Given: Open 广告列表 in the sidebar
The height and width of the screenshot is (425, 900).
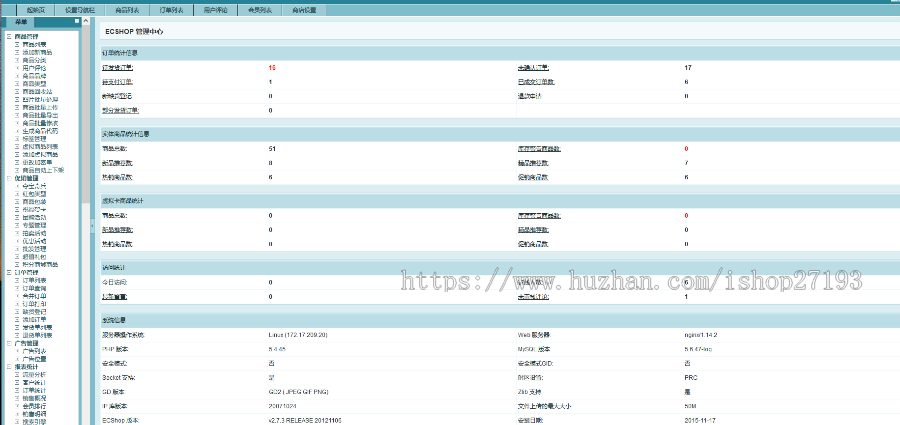Looking at the screenshot, I should click(34, 351).
